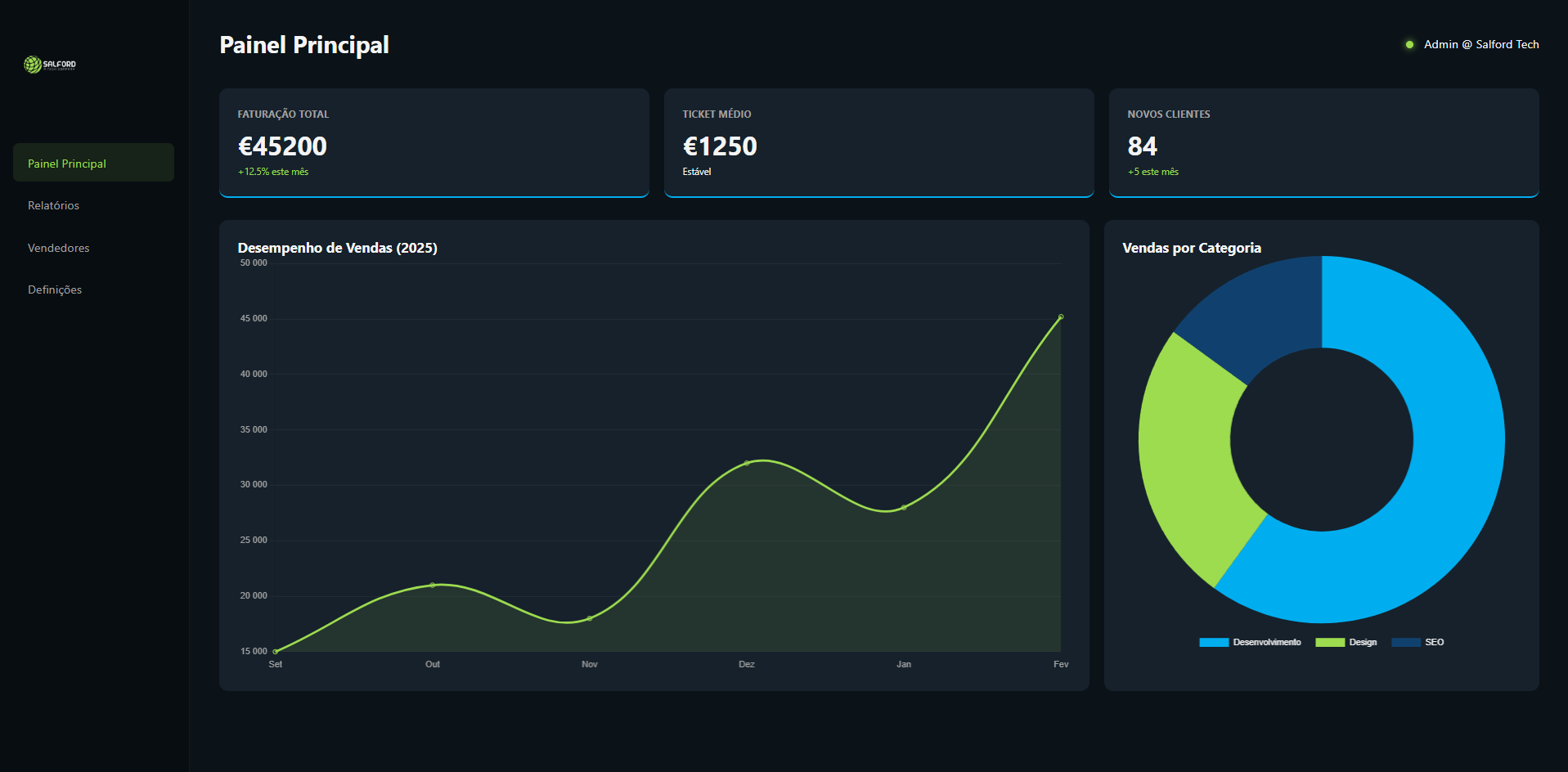Select the Faturação Total card
This screenshot has height=772, width=1568.
point(434,143)
